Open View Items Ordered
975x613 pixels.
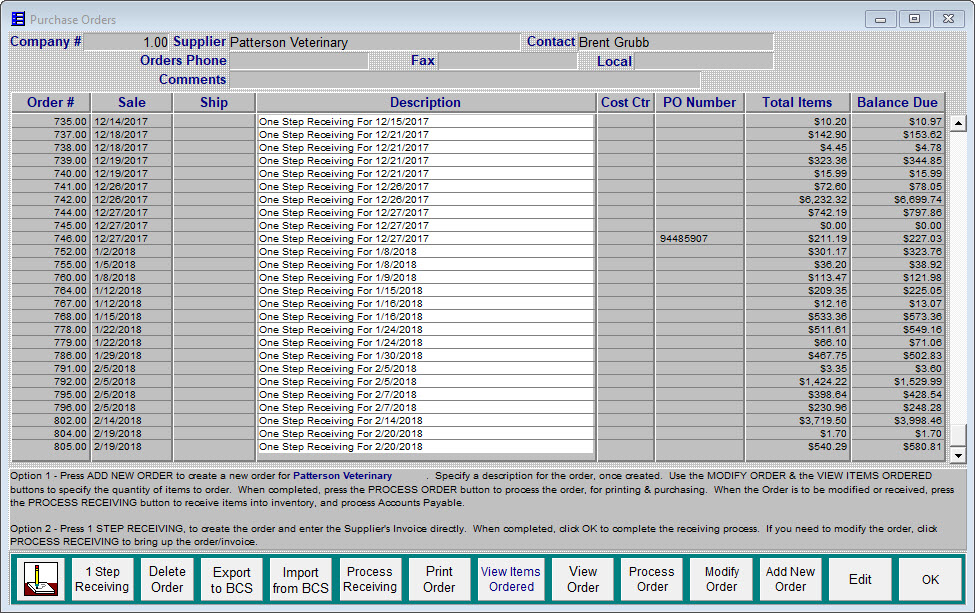[x=511, y=579]
